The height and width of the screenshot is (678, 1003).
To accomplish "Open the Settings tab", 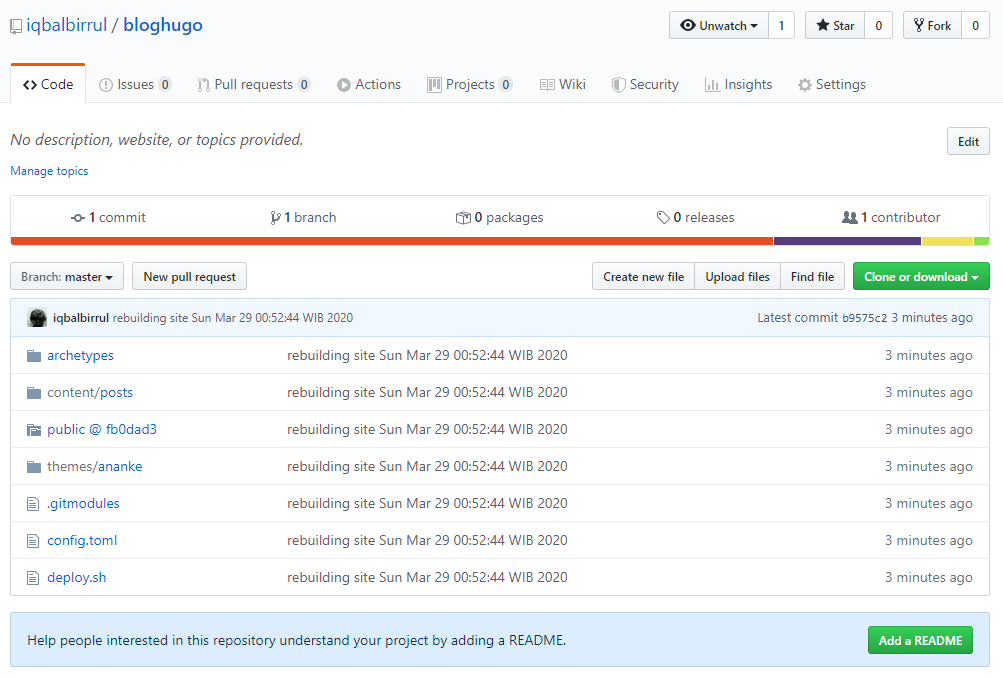I will pyautogui.click(x=831, y=85).
